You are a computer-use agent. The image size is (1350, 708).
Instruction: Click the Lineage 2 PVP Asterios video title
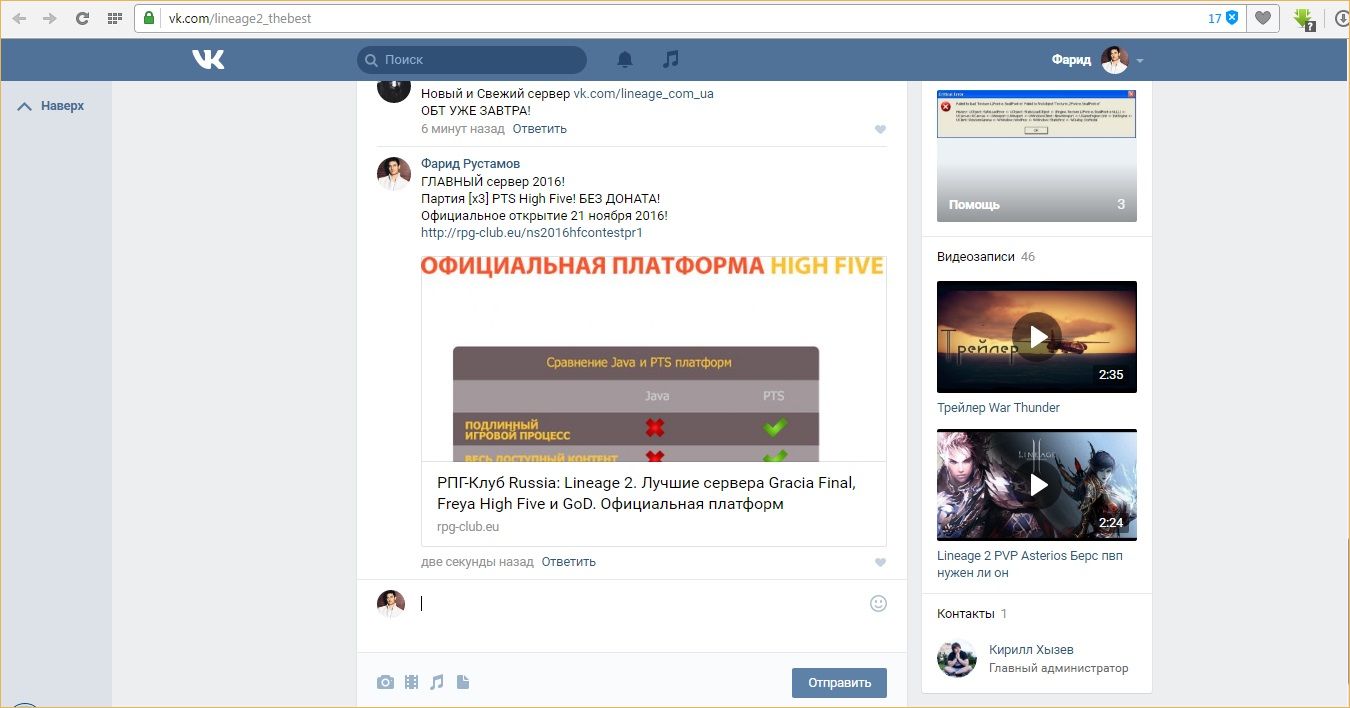click(x=1030, y=565)
